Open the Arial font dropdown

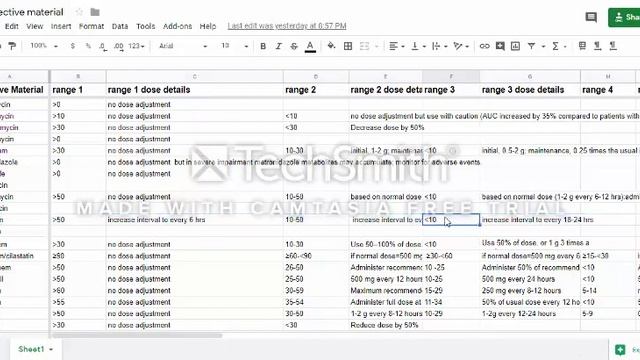tap(182, 46)
